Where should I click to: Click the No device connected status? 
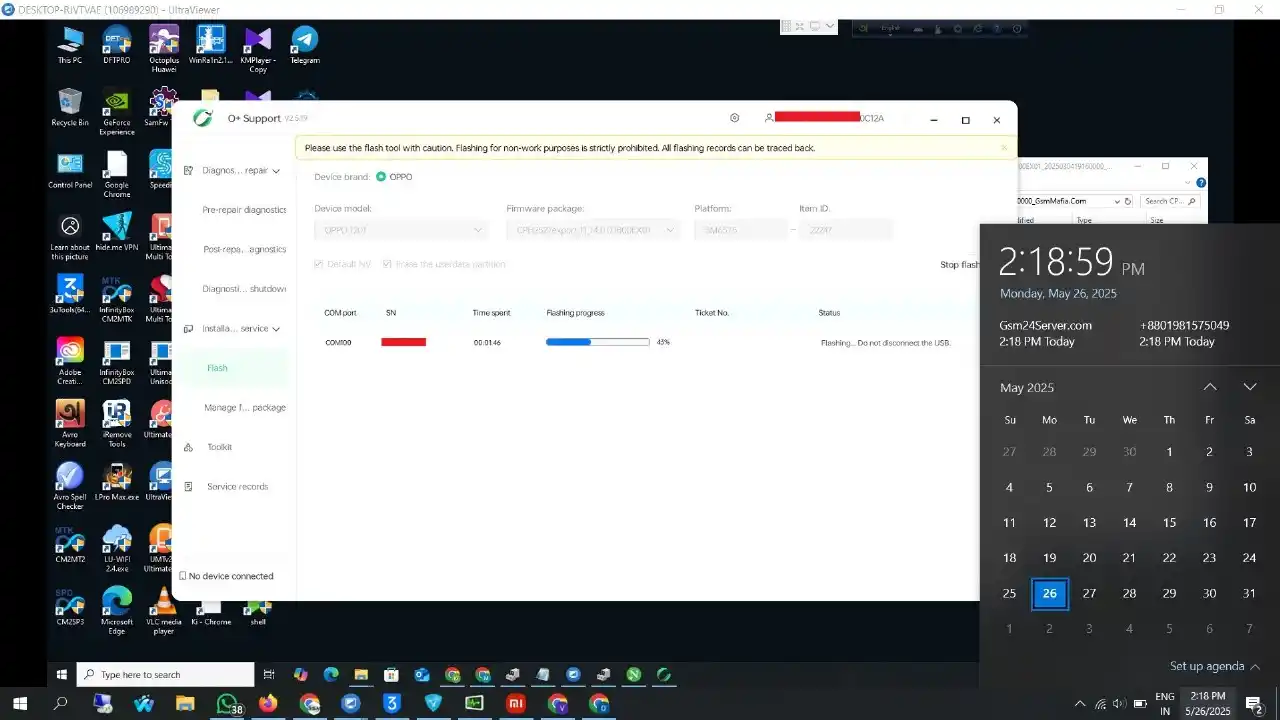pos(226,576)
